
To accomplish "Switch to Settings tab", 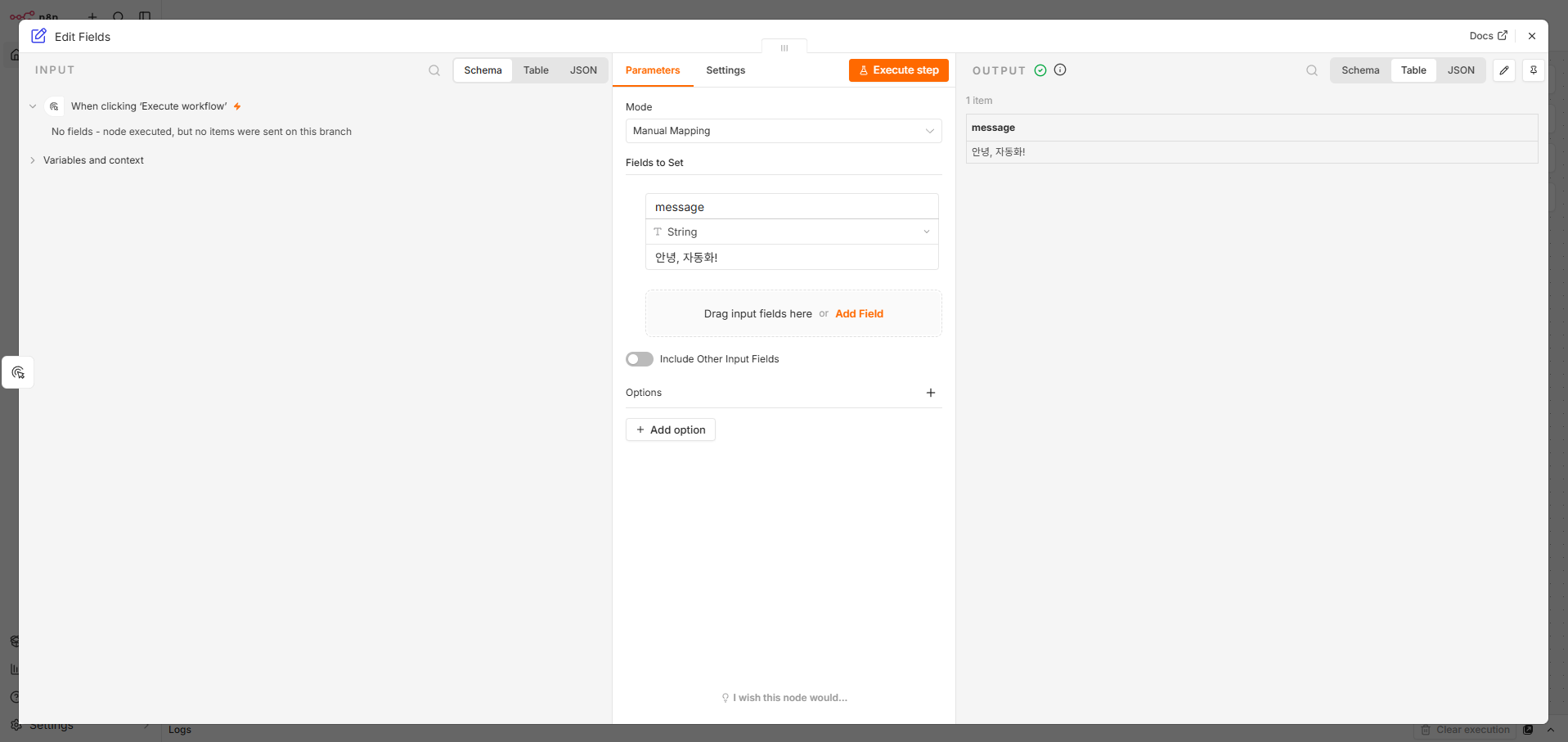I will 726,70.
